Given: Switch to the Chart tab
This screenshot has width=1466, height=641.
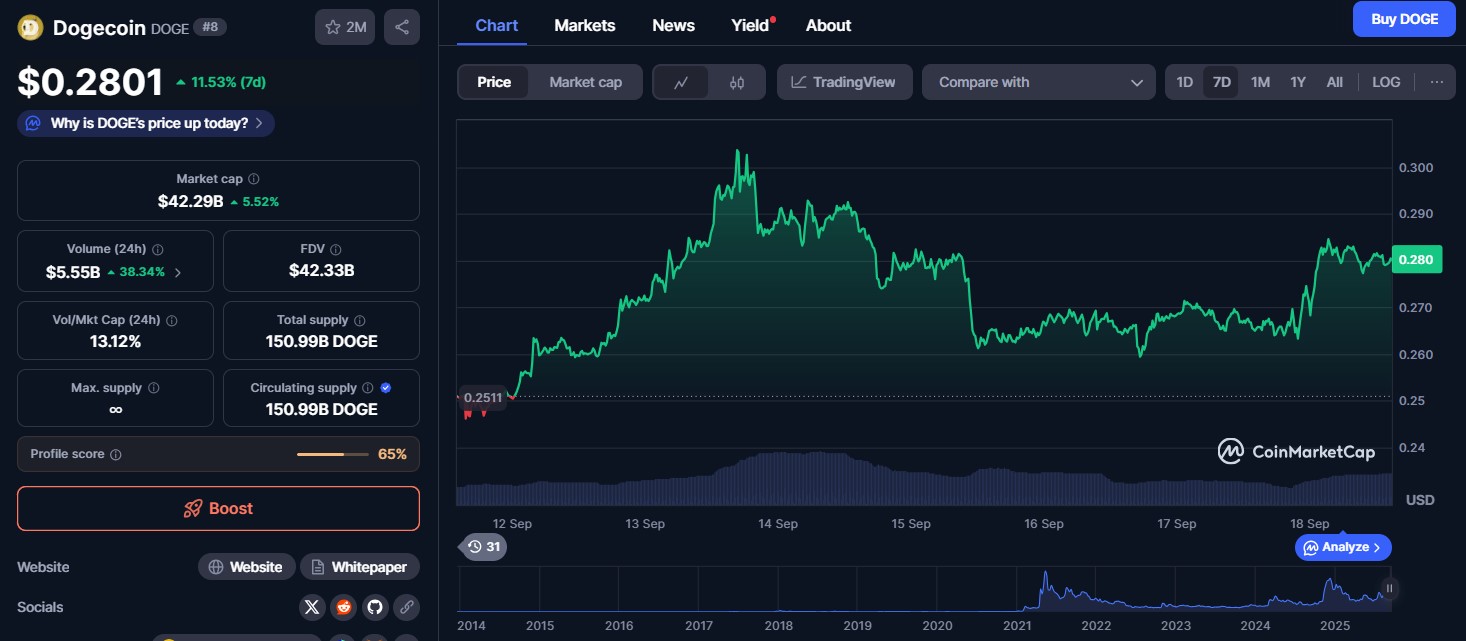Looking at the screenshot, I should coord(497,25).
